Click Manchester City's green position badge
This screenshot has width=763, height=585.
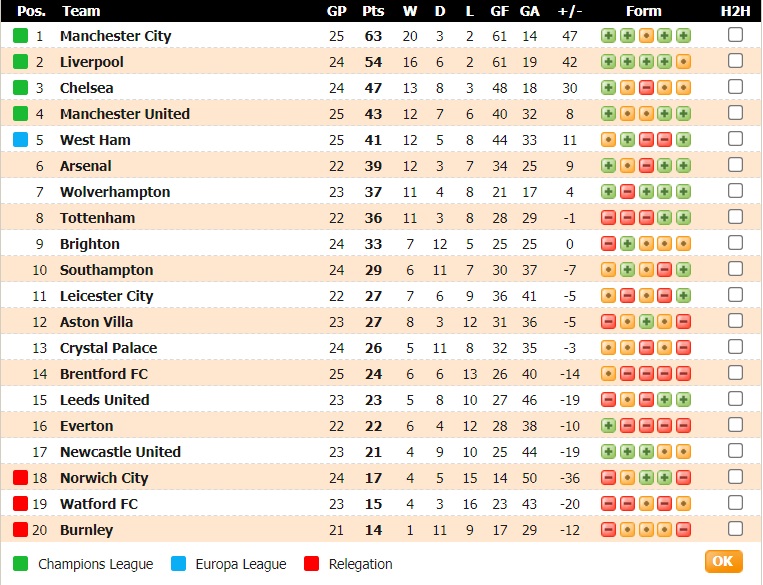(x=20, y=36)
